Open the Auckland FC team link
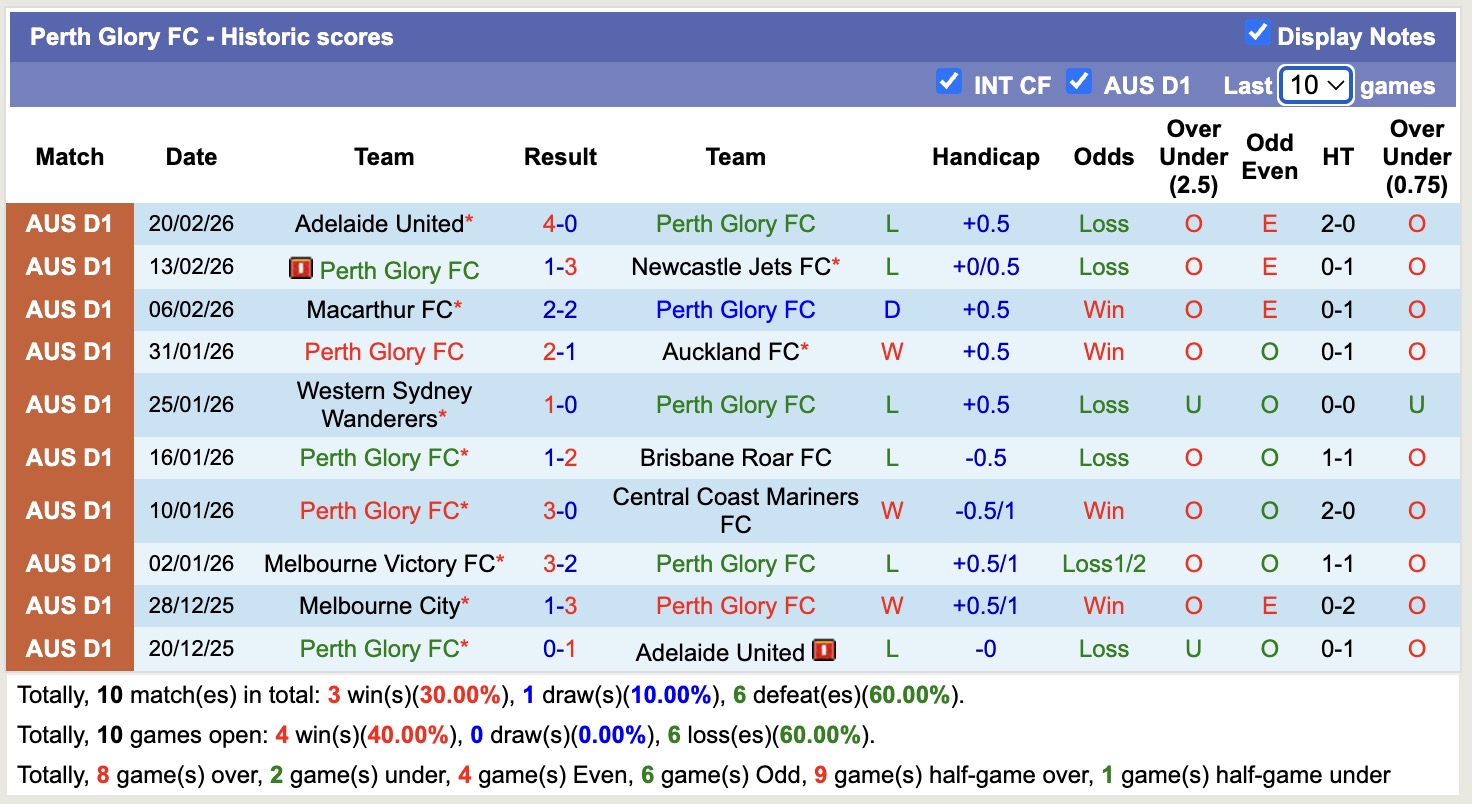 point(729,351)
